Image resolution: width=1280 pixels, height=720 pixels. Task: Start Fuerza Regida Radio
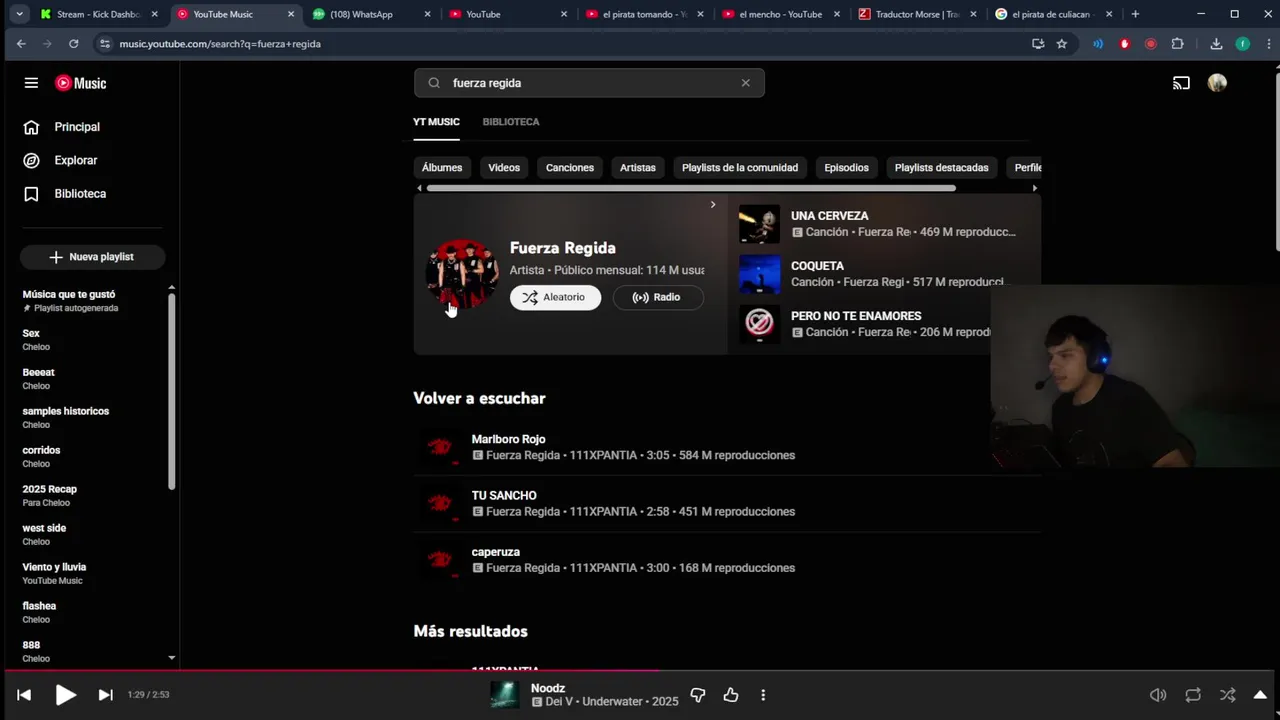[658, 297]
